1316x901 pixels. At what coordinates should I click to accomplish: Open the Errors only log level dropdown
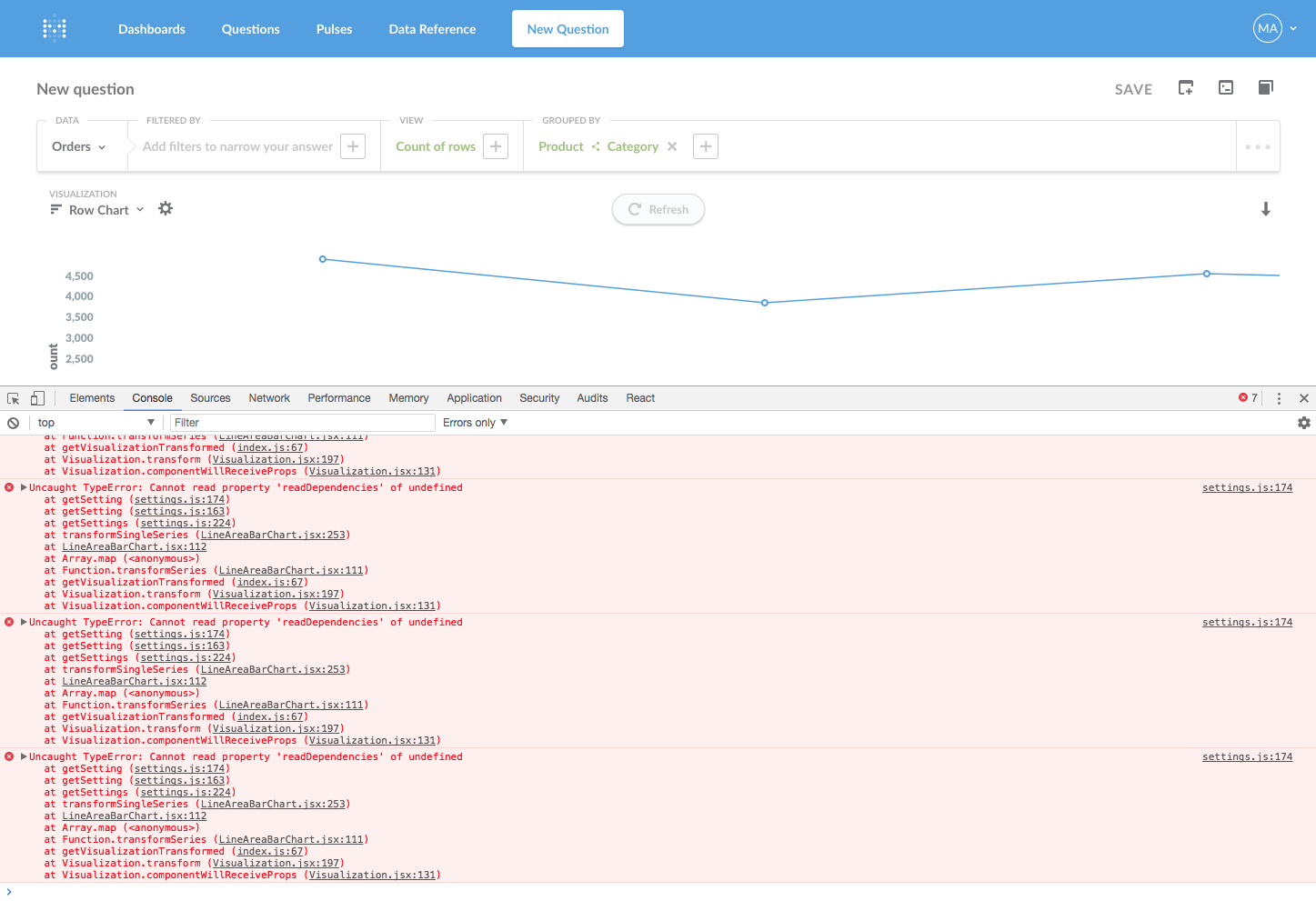click(475, 423)
